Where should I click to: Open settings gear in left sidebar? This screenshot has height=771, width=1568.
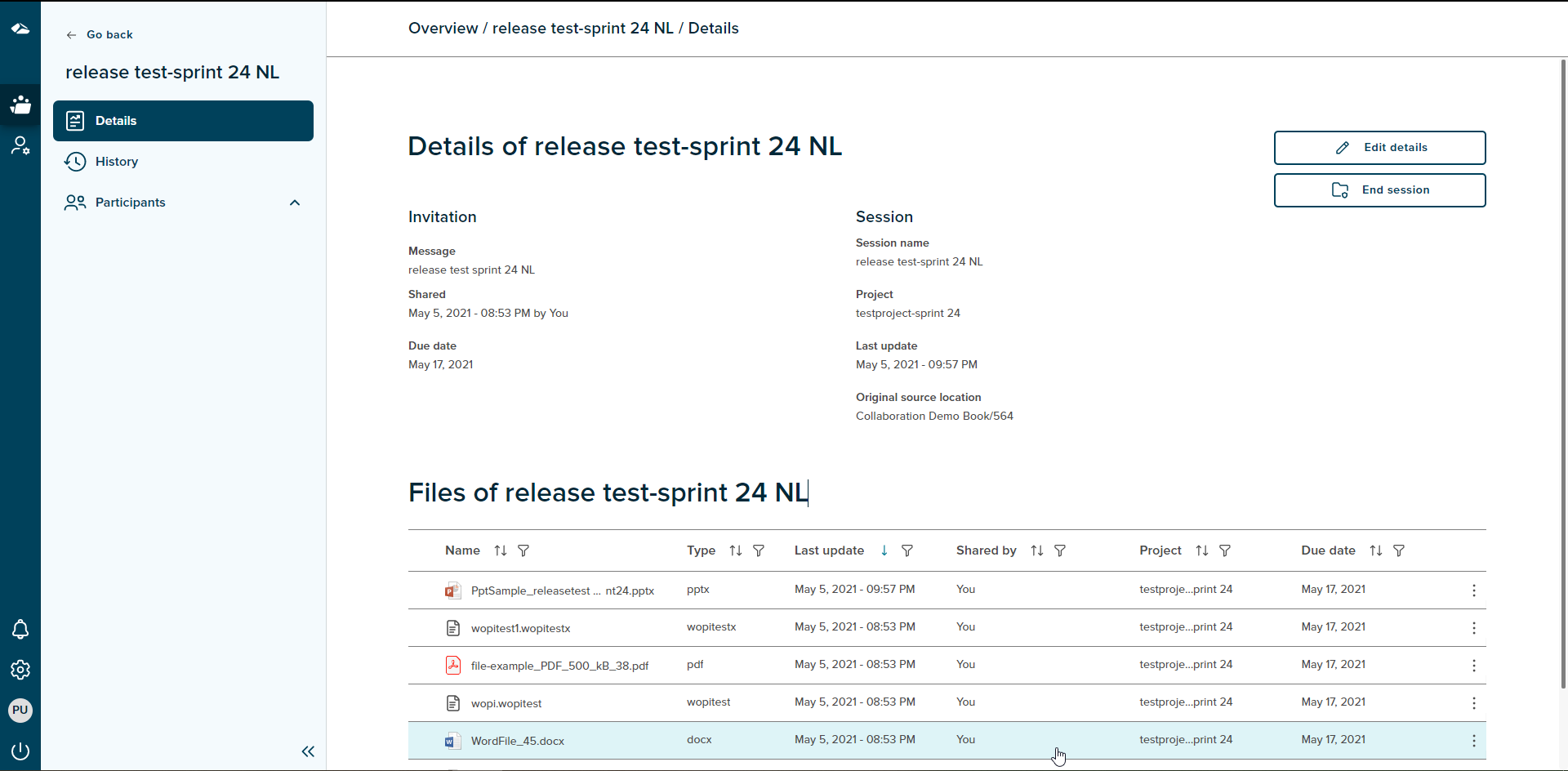pyautogui.click(x=20, y=670)
